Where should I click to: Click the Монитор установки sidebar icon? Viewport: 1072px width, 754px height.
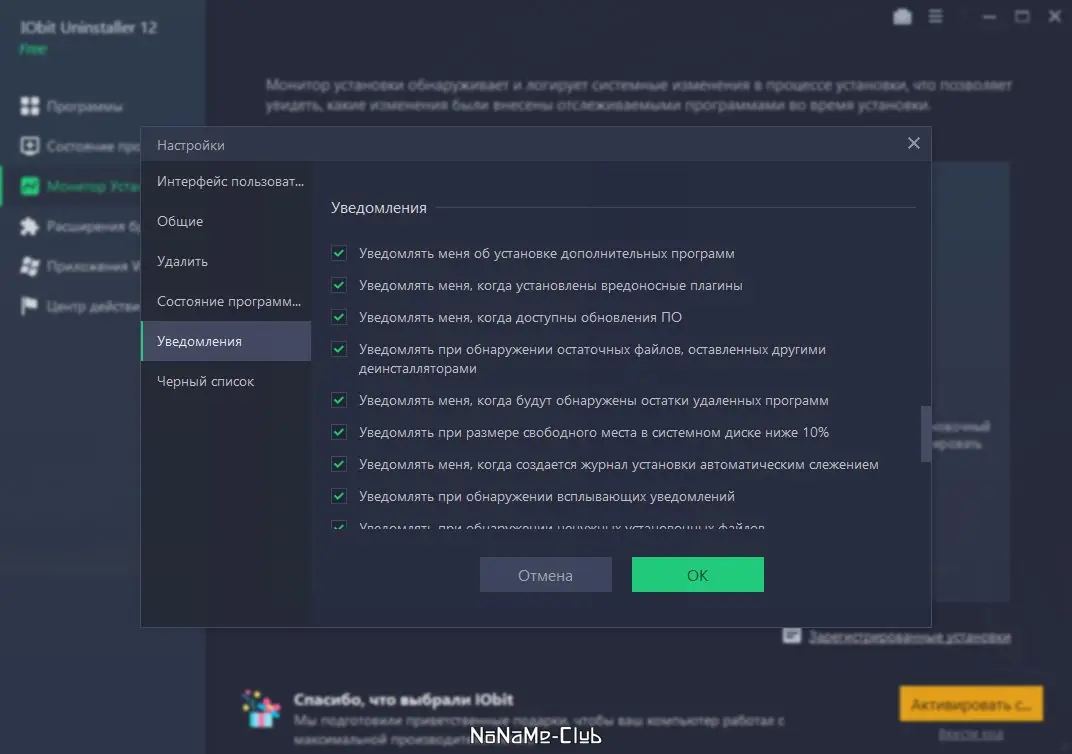(29, 186)
